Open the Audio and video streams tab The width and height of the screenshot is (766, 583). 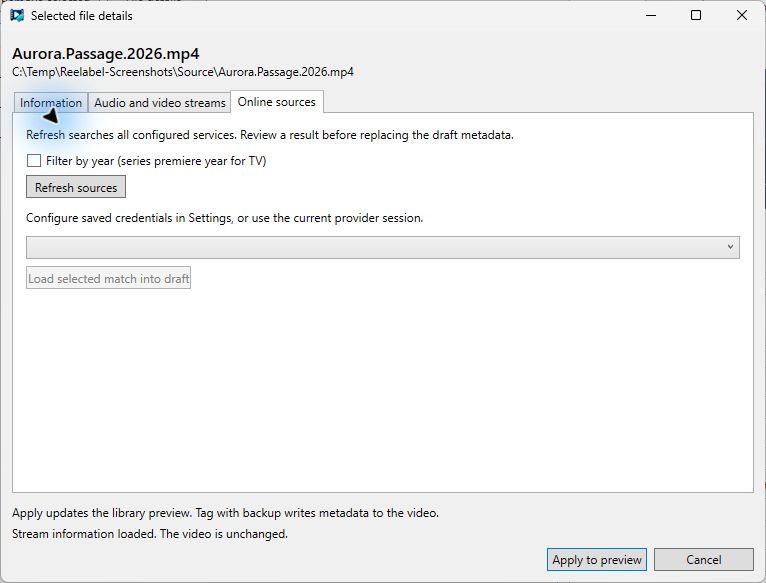[160, 103]
